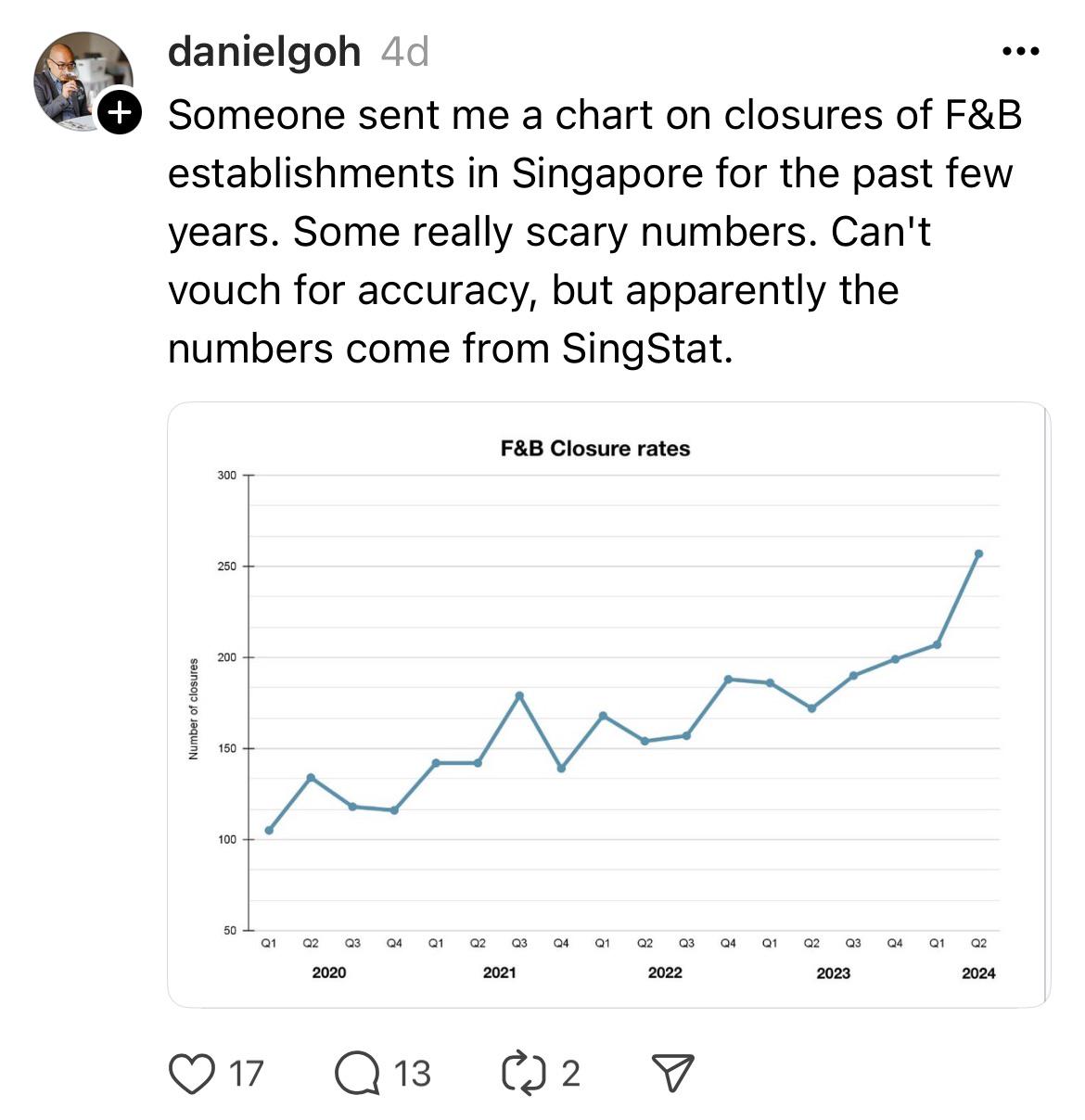
Task: Click the Number of closures axis label
Action: (194, 709)
